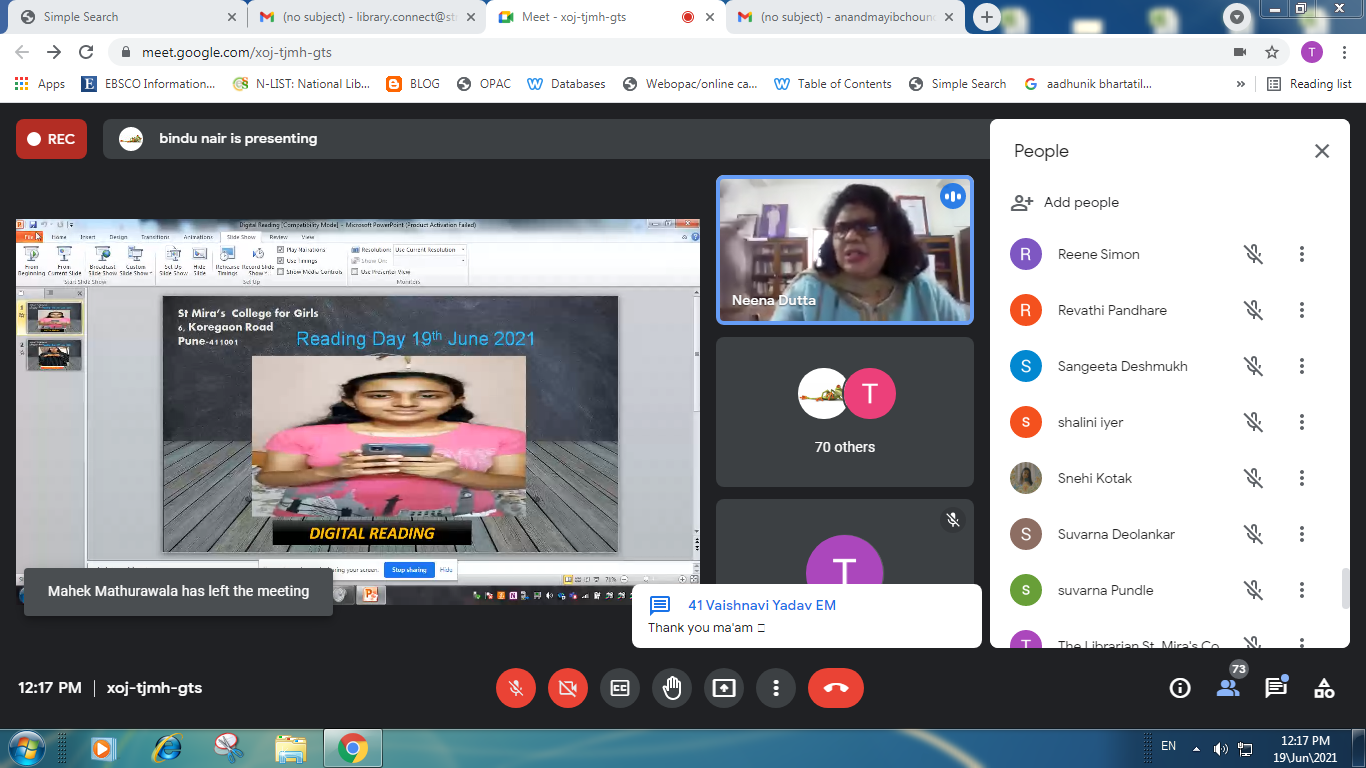Open more actions for Sangeeta Deshmukh
The image size is (1366, 768).
[1301, 366]
